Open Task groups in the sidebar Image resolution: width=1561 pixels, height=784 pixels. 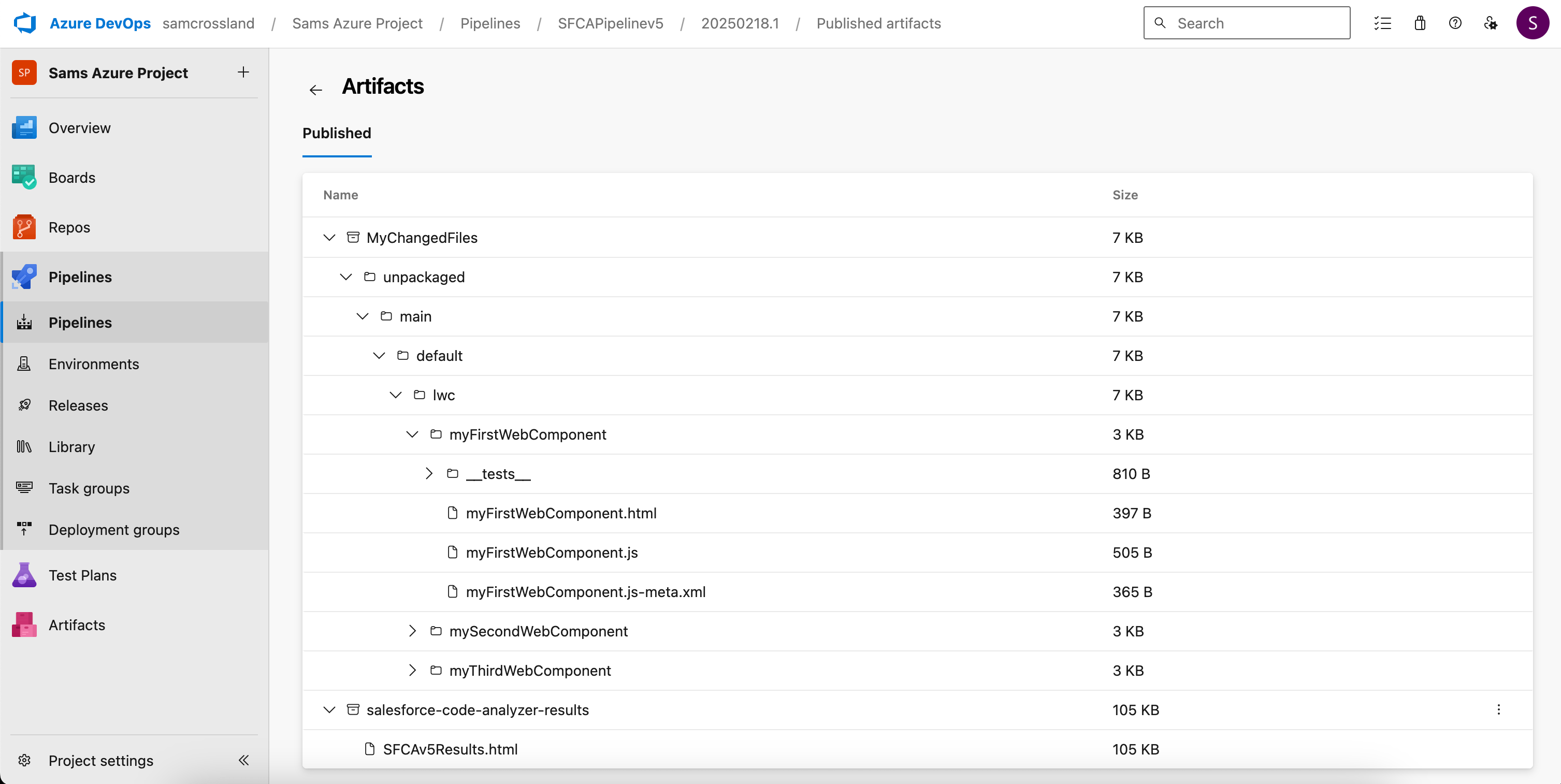click(x=135, y=488)
